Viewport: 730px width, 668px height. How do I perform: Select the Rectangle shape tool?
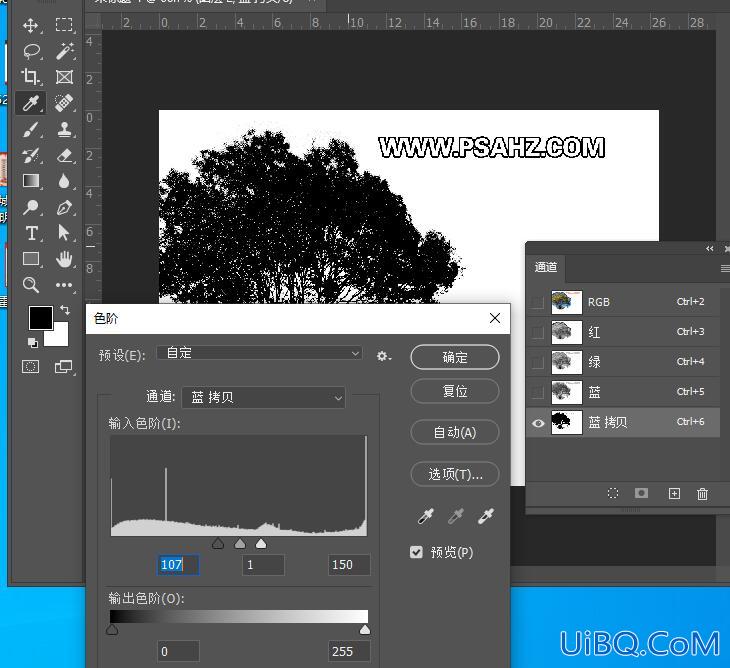click(x=31, y=259)
